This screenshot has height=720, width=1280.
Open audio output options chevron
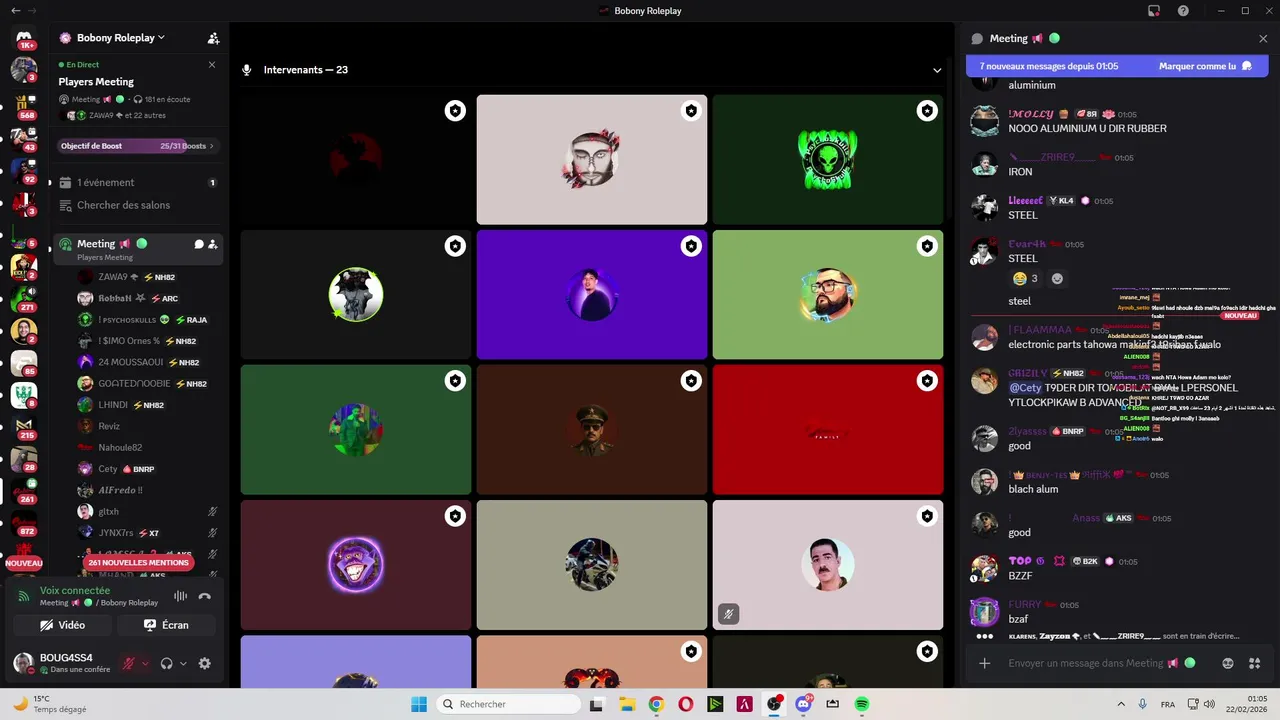[x=183, y=663]
